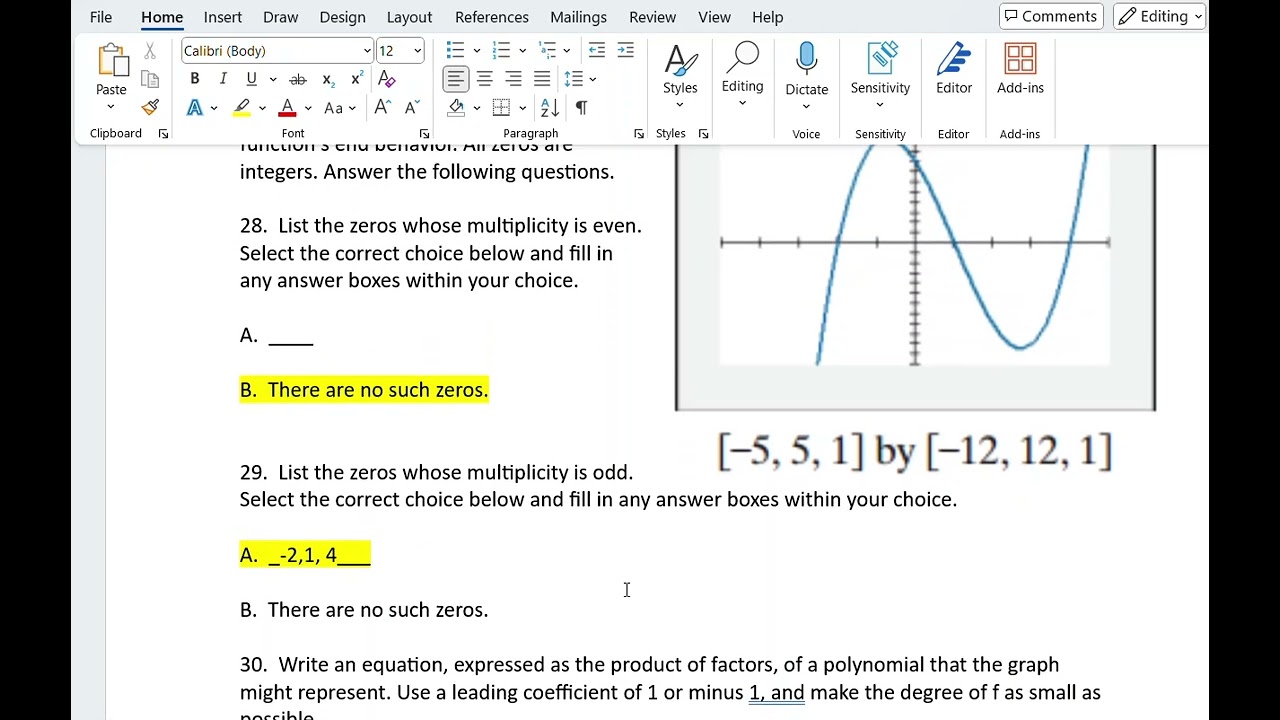The width and height of the screenshot is (1280, 720).
Task: Click the Cut scissors icon
Action: [150, 50]
